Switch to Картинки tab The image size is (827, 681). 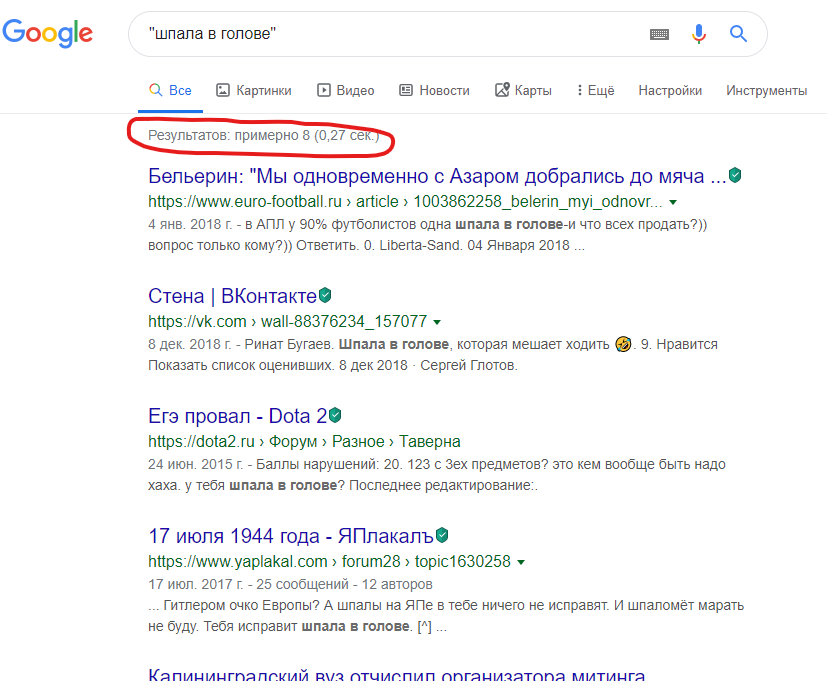[254, 90]
